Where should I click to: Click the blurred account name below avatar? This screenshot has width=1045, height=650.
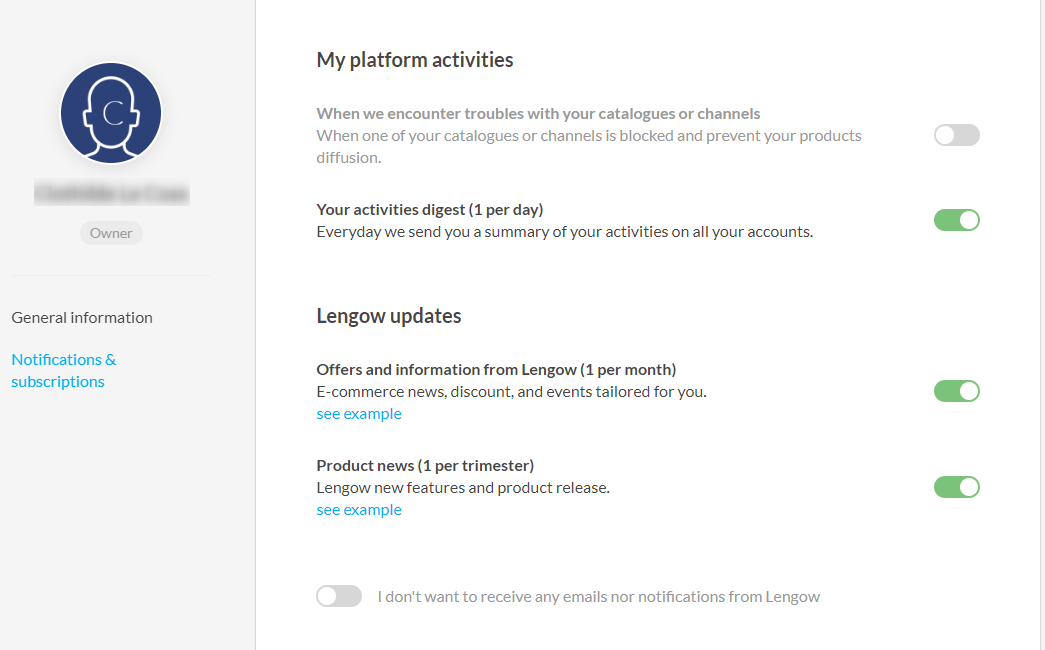[x=111, y=193]
